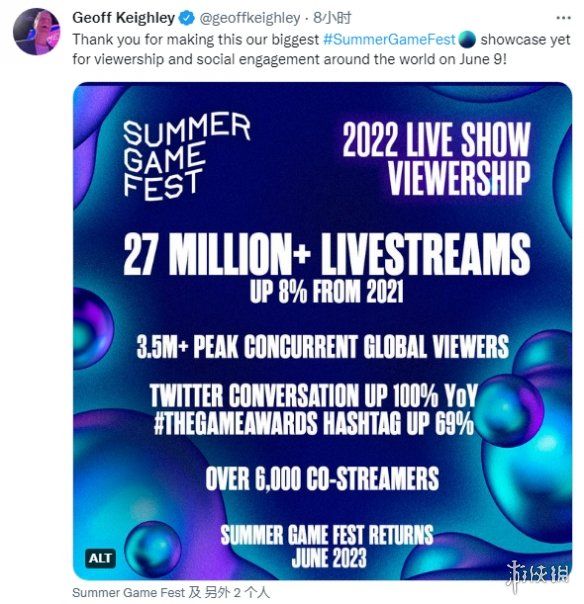Open tagged people link Summer Game Fest 及另外 2 个人
The height and width of the screenshot is (604, 584).
(x=171, y=593)
